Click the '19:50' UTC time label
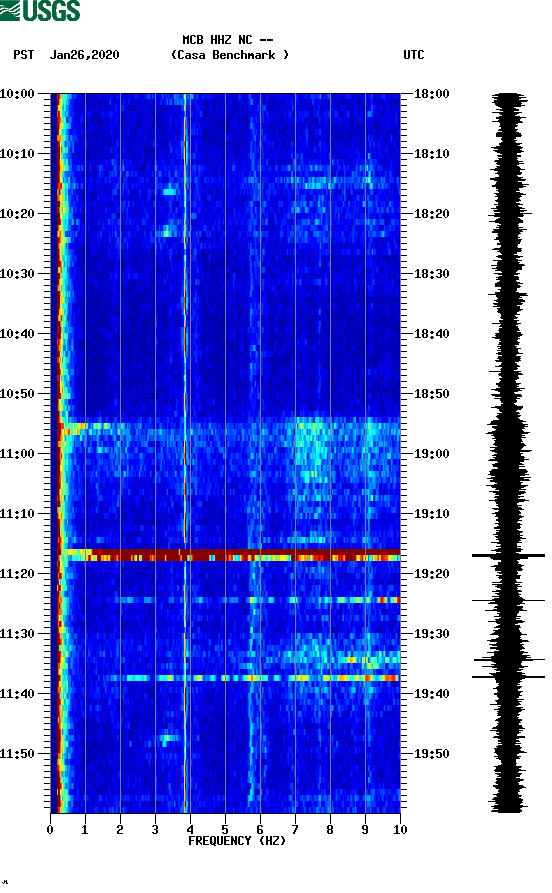 (x=432, y=753)
